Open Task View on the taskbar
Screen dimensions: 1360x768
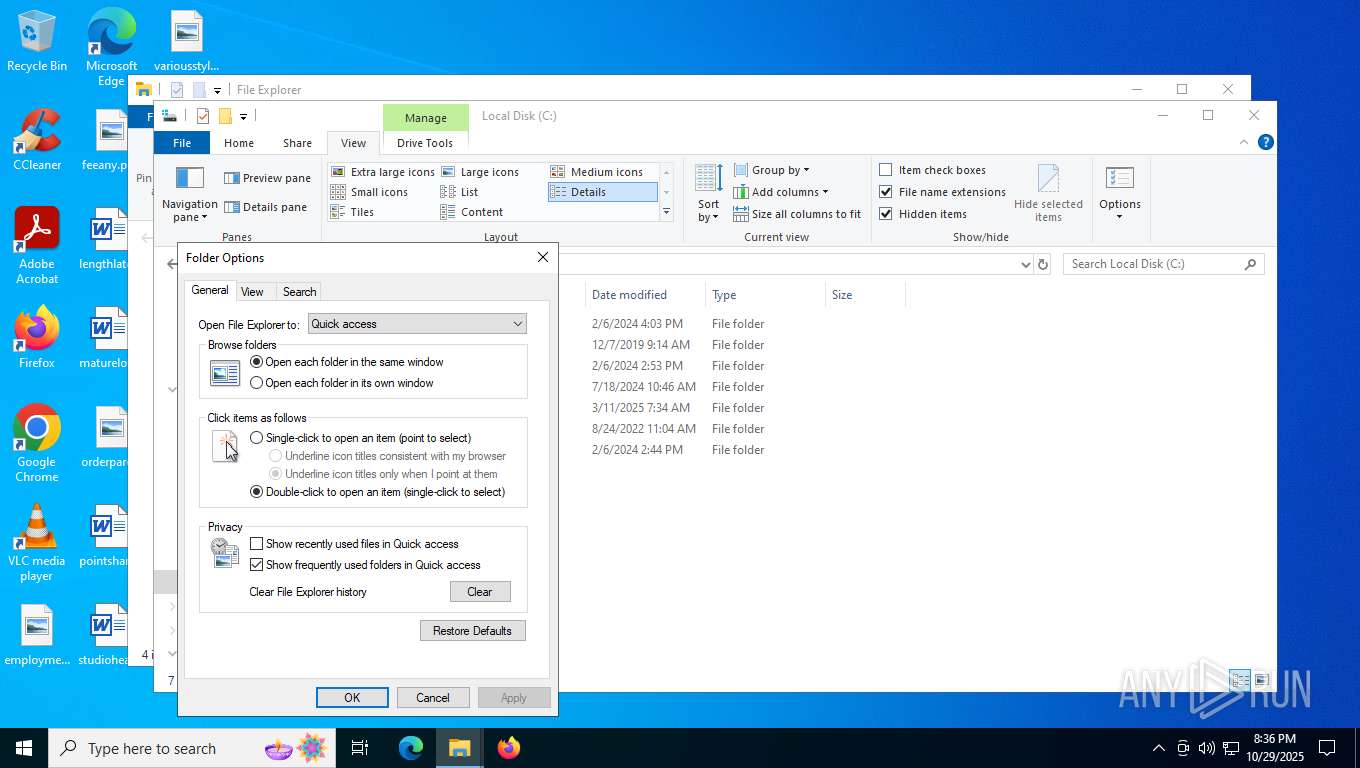pyautogui.click(x=360, y=748)
